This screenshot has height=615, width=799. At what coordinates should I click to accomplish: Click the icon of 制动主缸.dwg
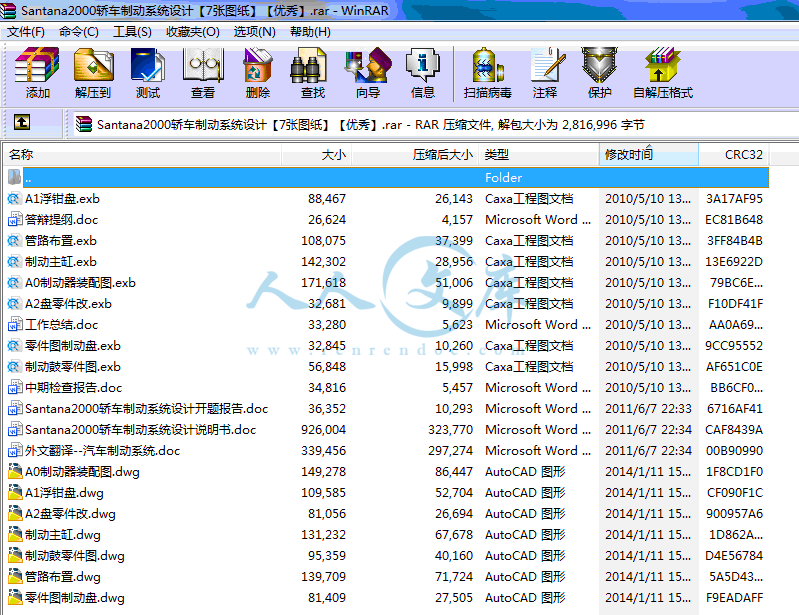coord(15,534)
